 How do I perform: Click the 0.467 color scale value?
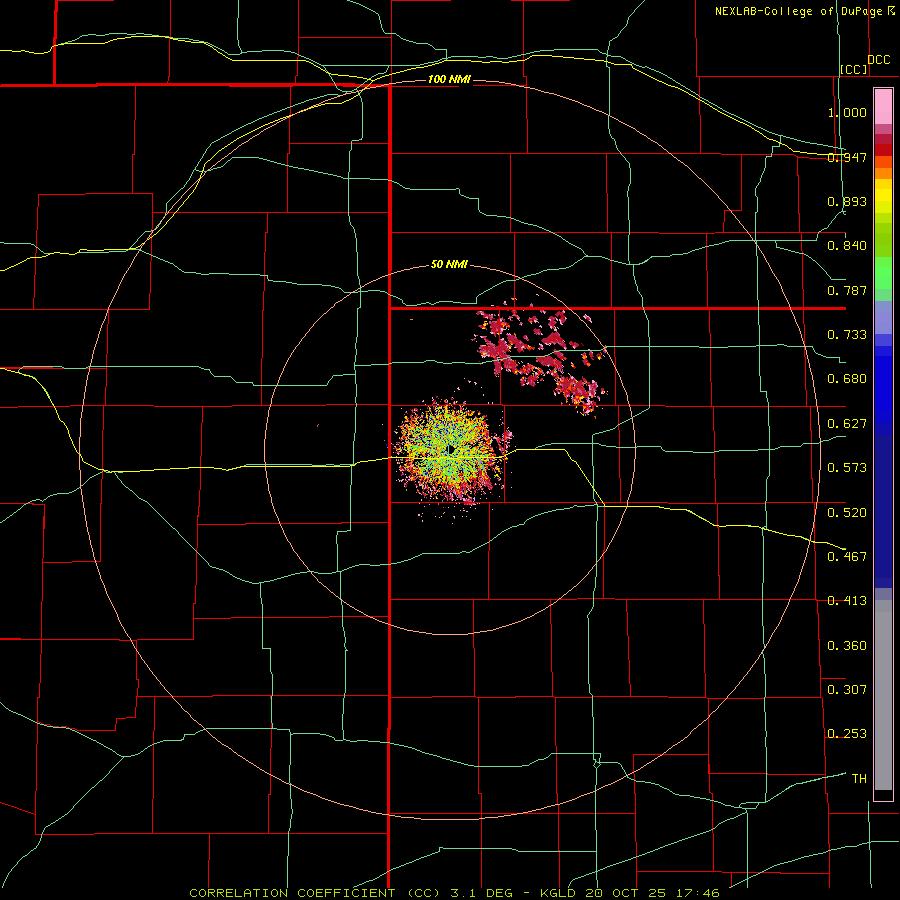(x=847, y=557)
